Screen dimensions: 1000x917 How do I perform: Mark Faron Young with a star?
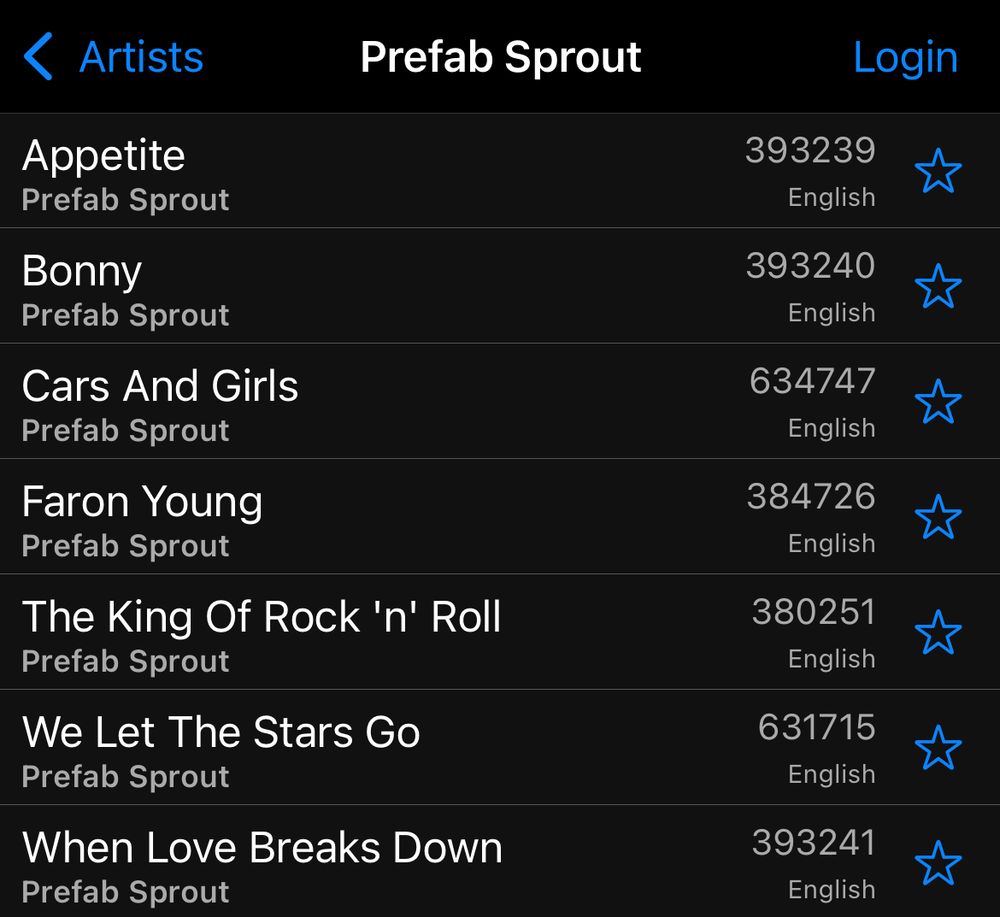[x=940, y=517]
